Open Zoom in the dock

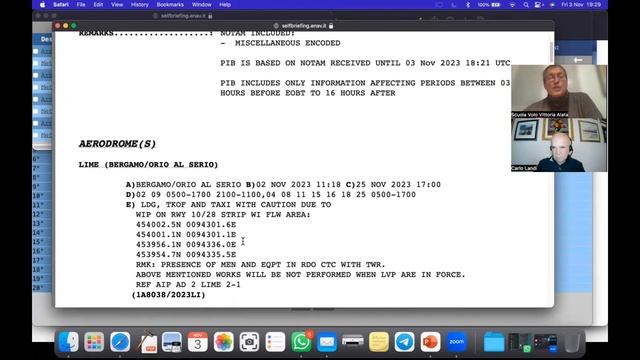point(456,342)
